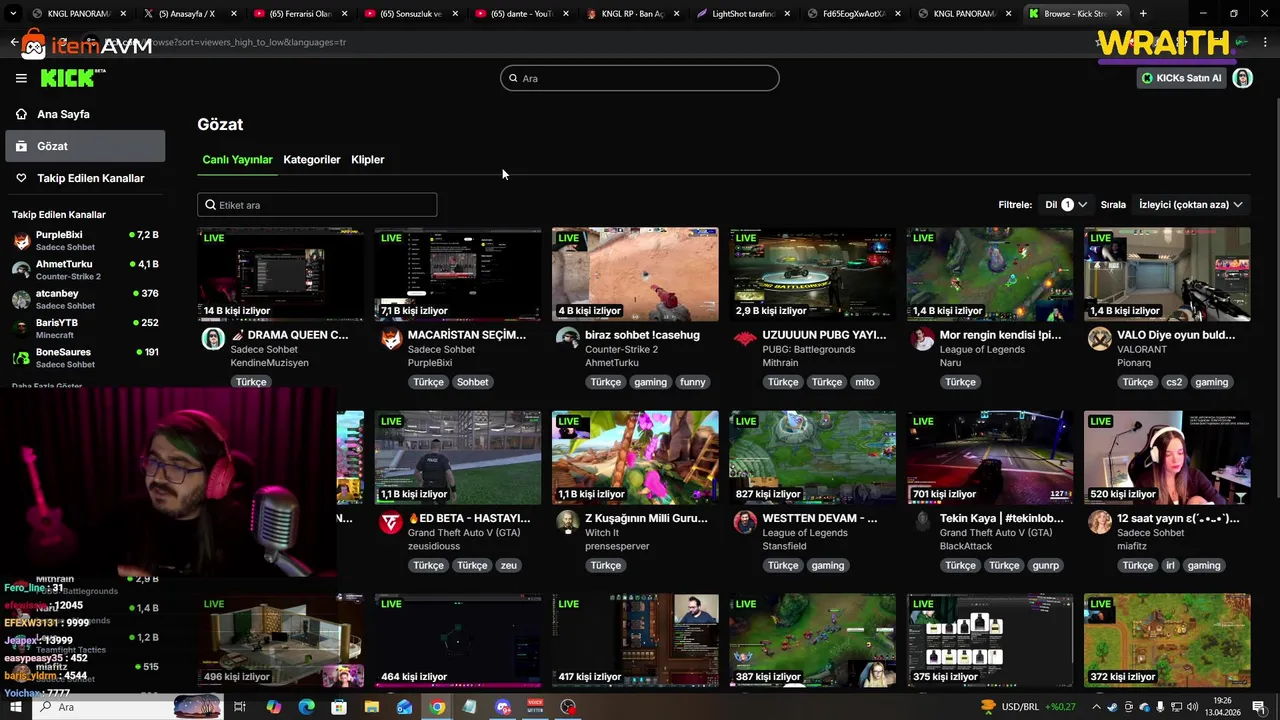The width and height of the screenshot is (1280, 720).
Task: Open Copilot from taskbar
Action: (x=273, y=707)
